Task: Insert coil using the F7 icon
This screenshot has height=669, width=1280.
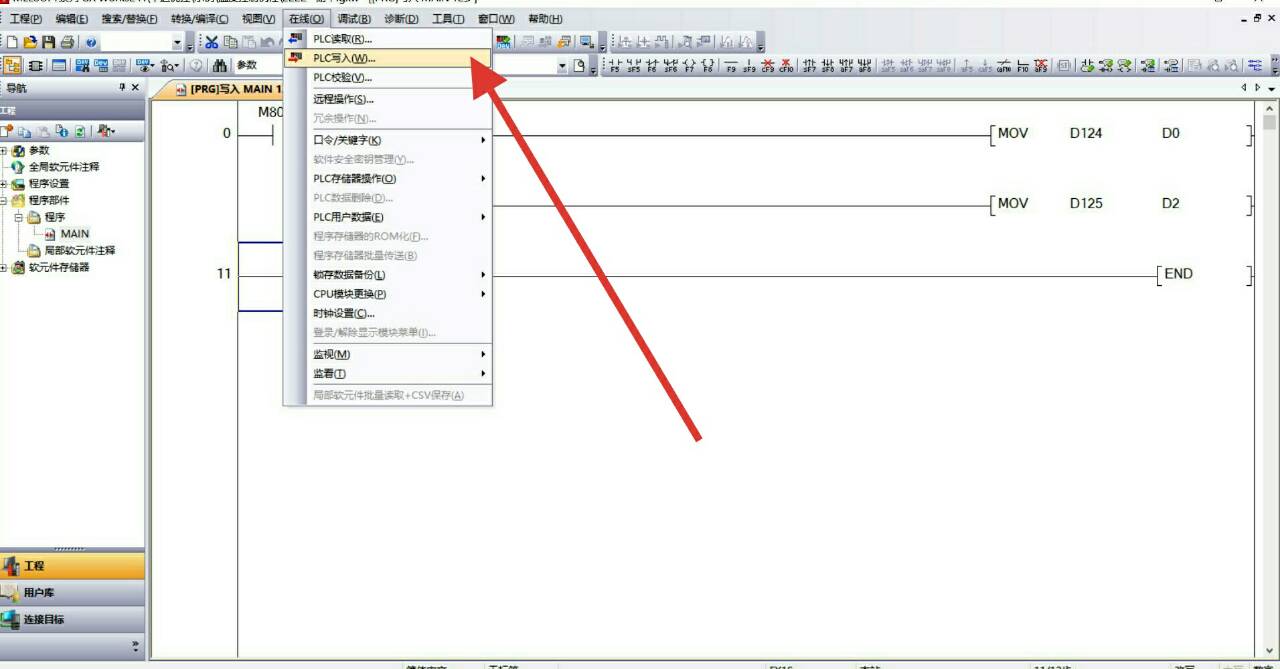Action: tap(689, 66)
